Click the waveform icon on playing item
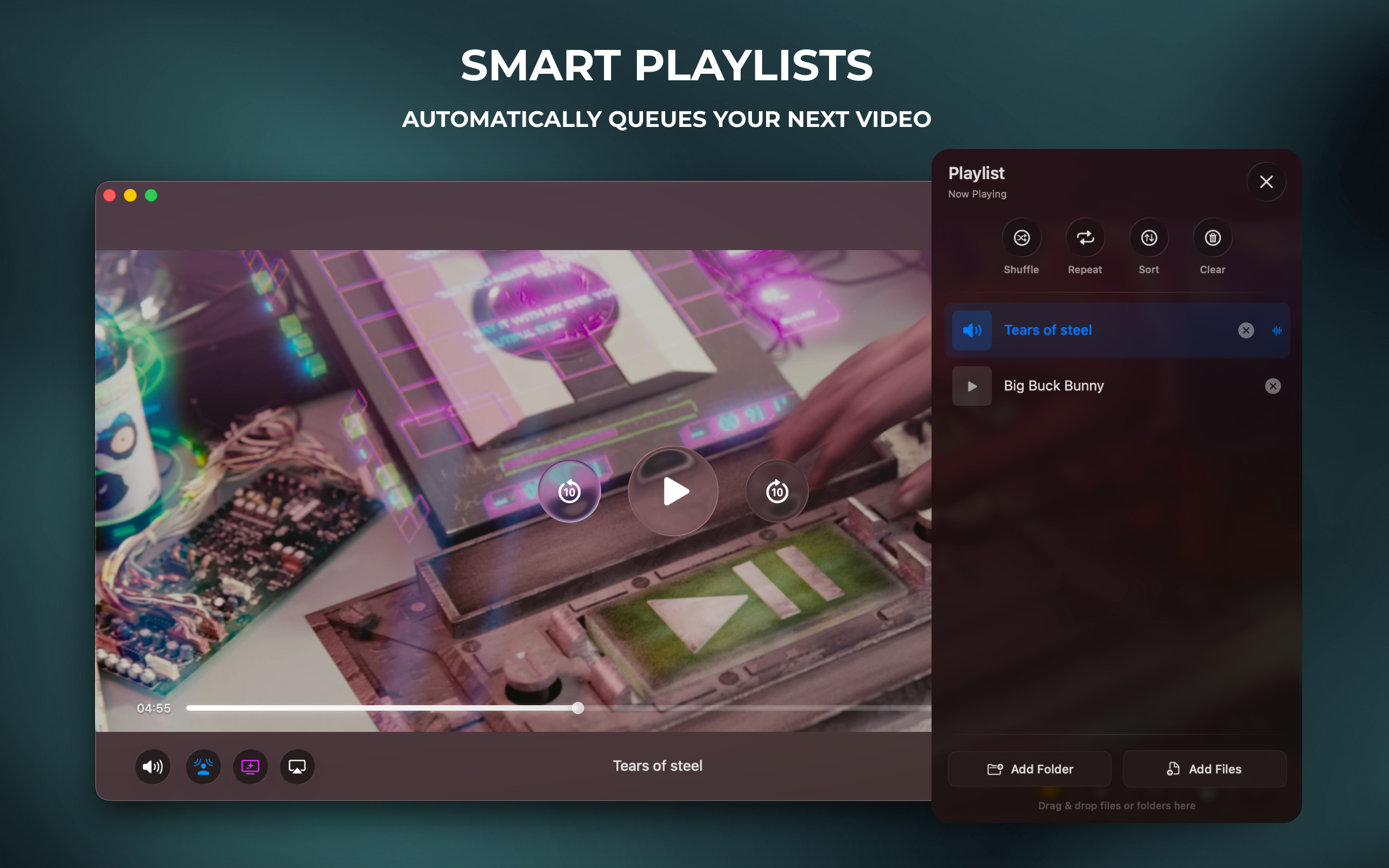Viewport: 1389px width, 868px height. coord(1277,330)
